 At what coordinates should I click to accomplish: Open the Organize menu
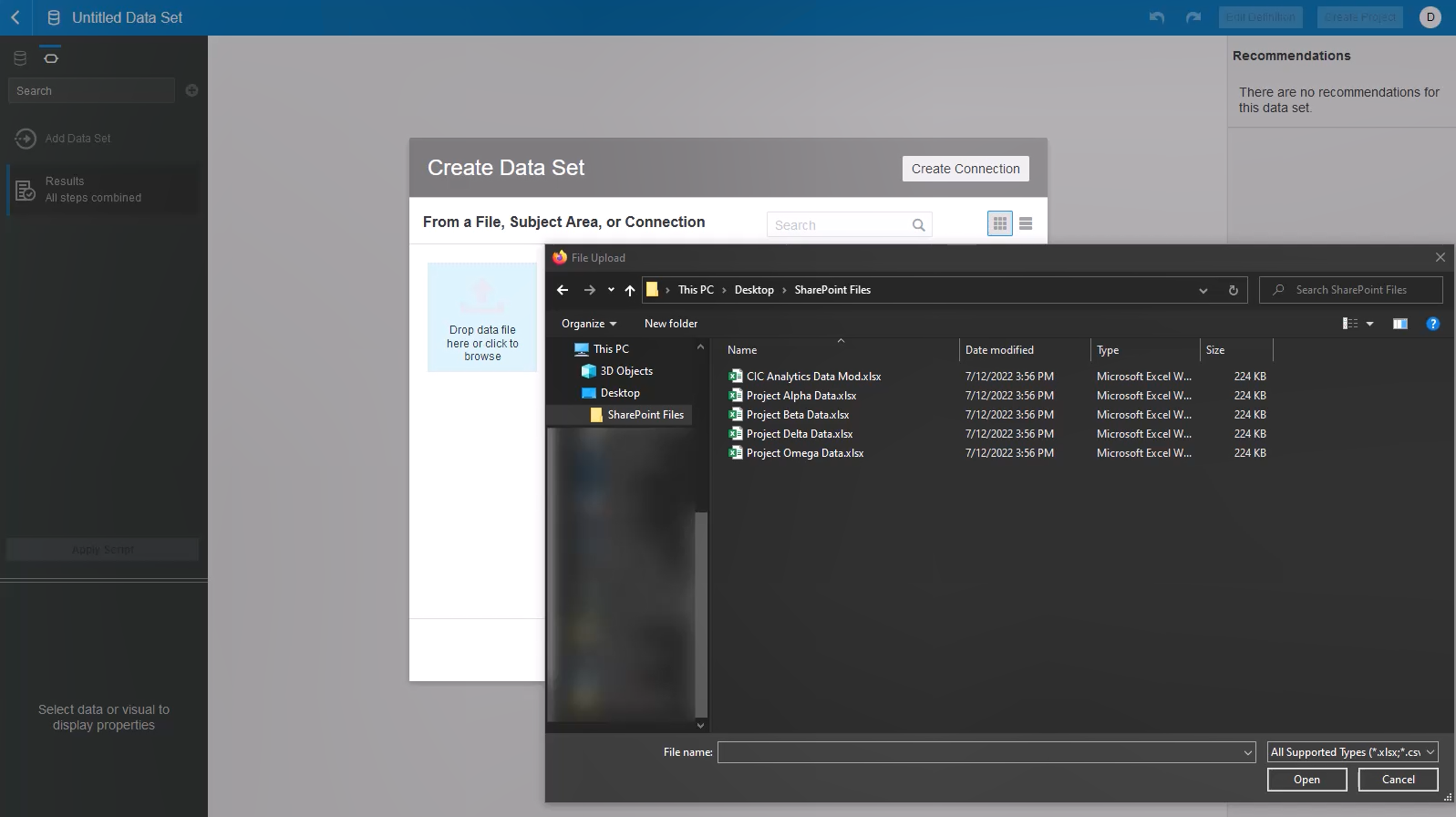pyautogui.click(x=589, y=324)
